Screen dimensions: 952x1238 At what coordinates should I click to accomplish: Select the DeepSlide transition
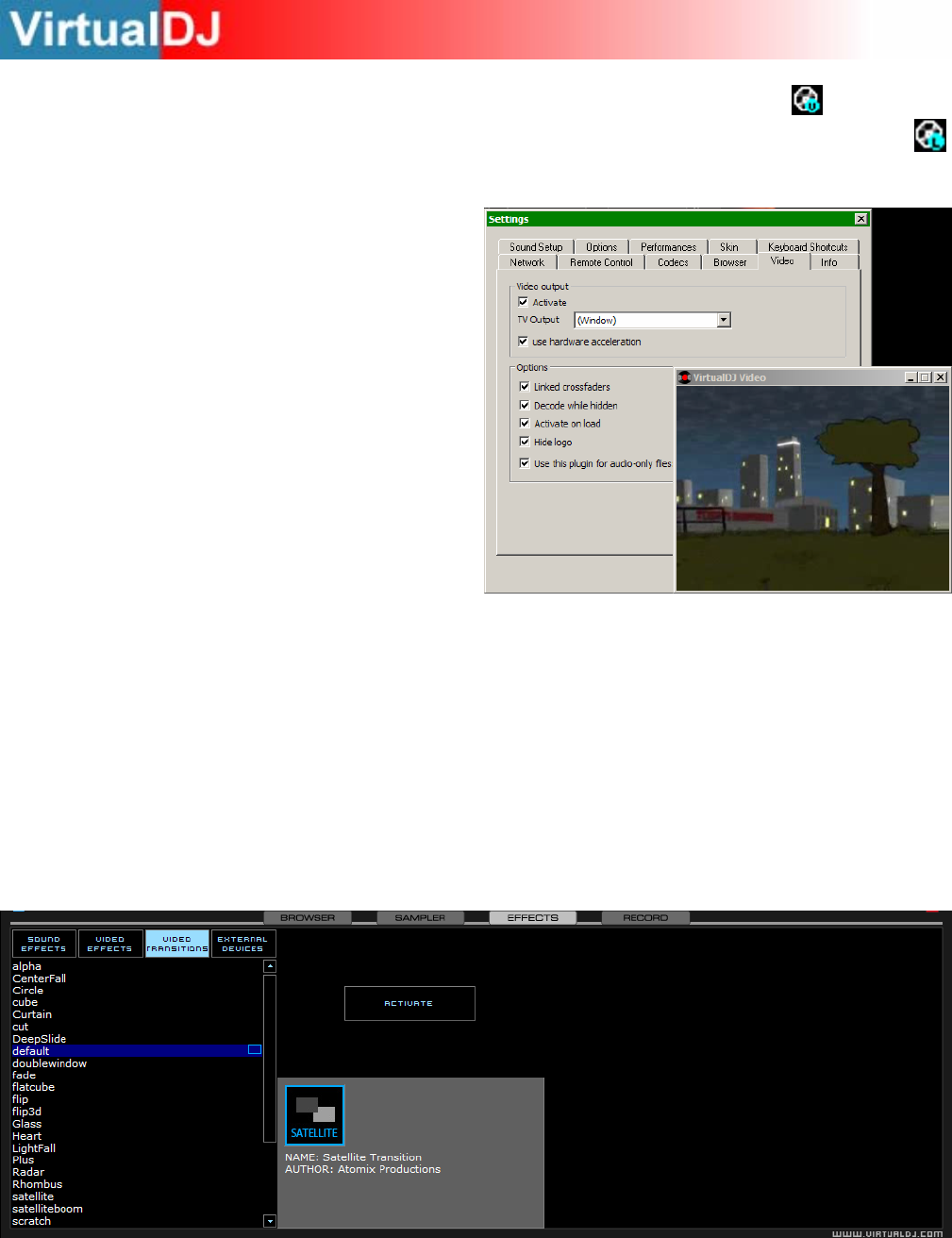pyautogui.click(x=40, y=1039)
